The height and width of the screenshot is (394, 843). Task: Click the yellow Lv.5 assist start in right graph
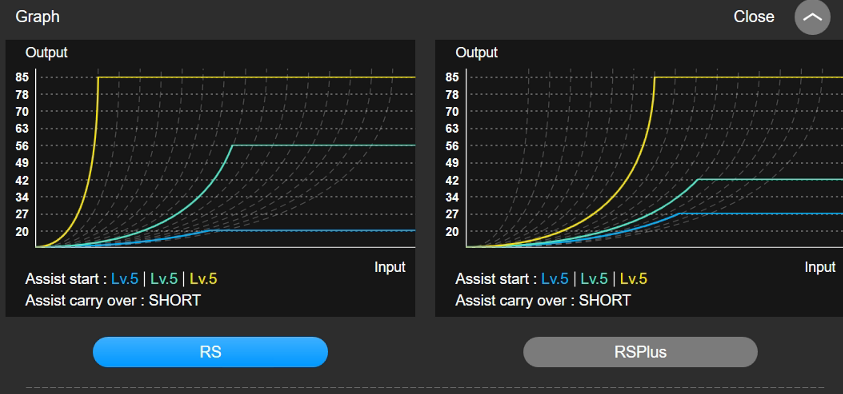tap(634, 279)
